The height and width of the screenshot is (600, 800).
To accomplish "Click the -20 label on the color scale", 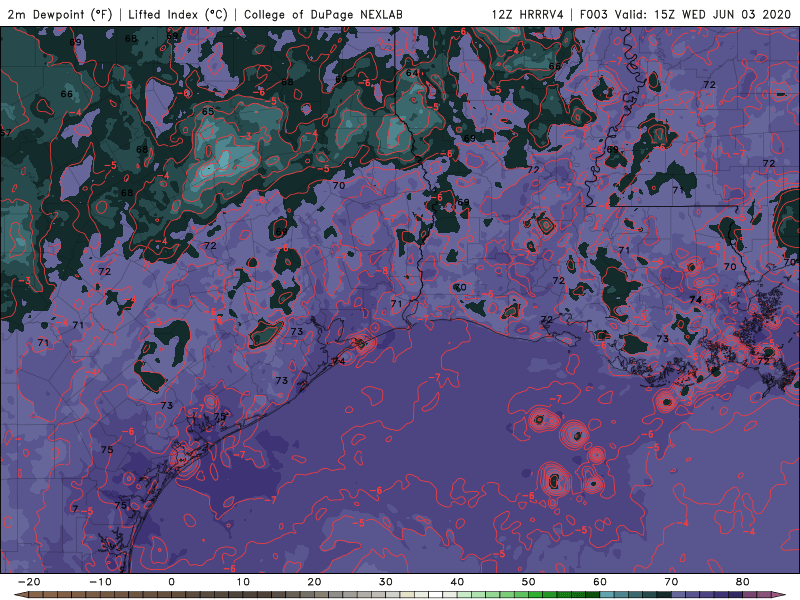I will (29, 582).
